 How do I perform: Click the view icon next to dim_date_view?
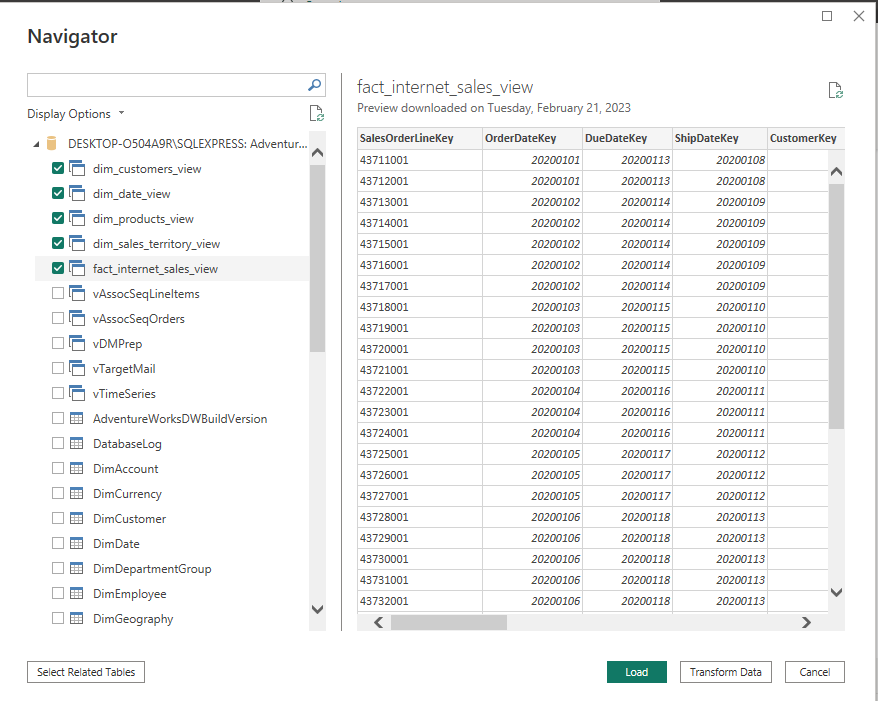pos(77,193)
